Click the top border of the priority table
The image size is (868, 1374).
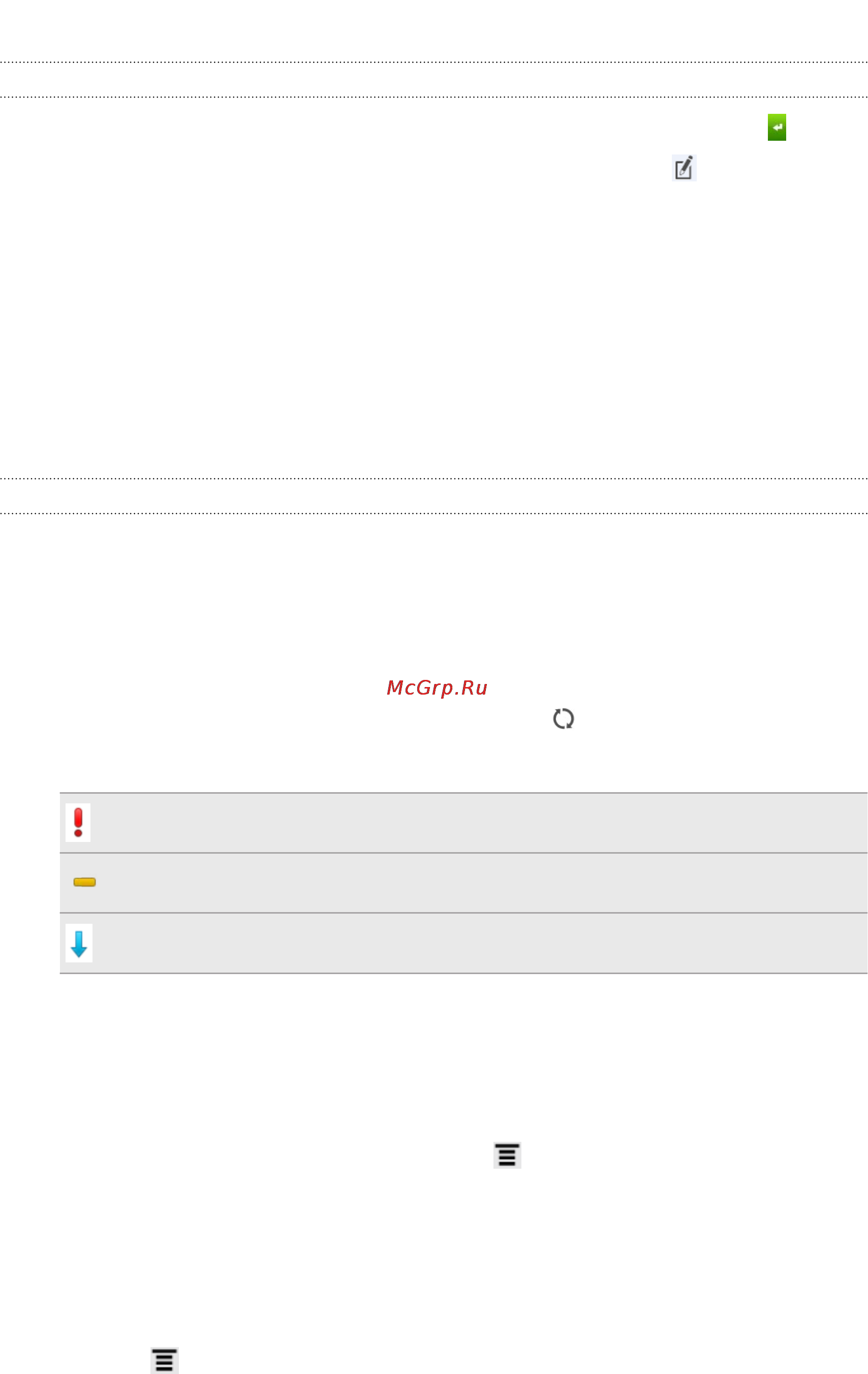[463, 793]
